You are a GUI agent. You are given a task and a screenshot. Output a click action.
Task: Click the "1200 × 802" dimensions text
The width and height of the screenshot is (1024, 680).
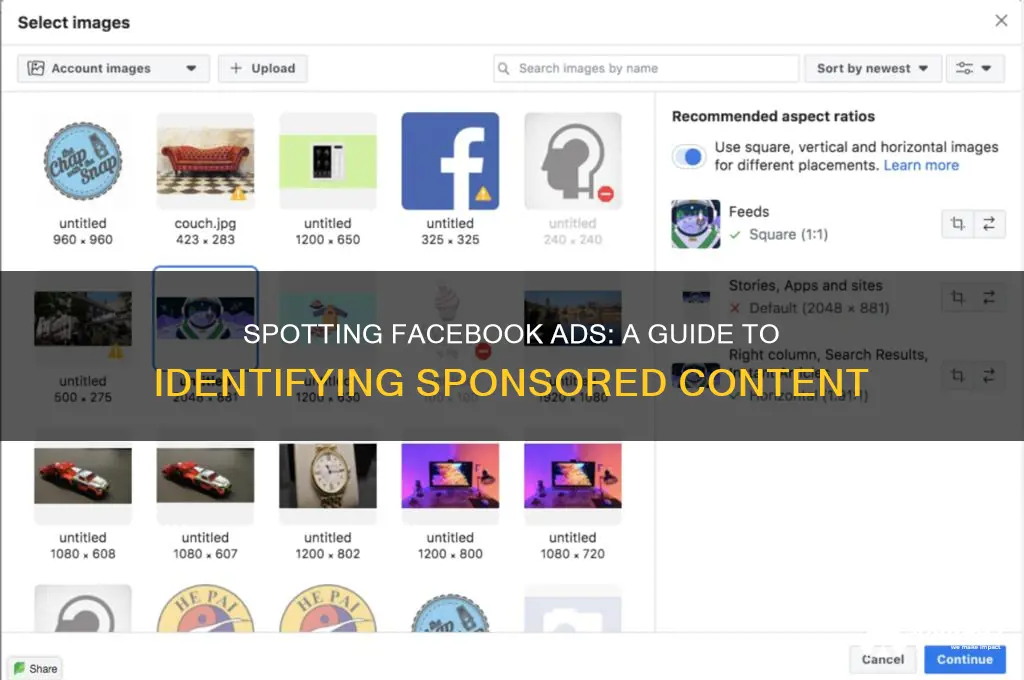pyautogui.click(x=328, y=554)
